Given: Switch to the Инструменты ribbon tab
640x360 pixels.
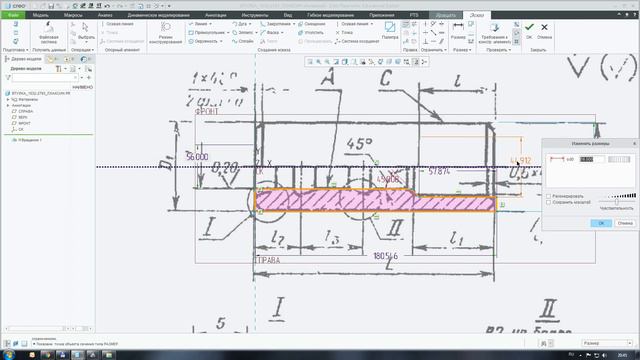Looking at the screenshot, I should pos(255,15).
